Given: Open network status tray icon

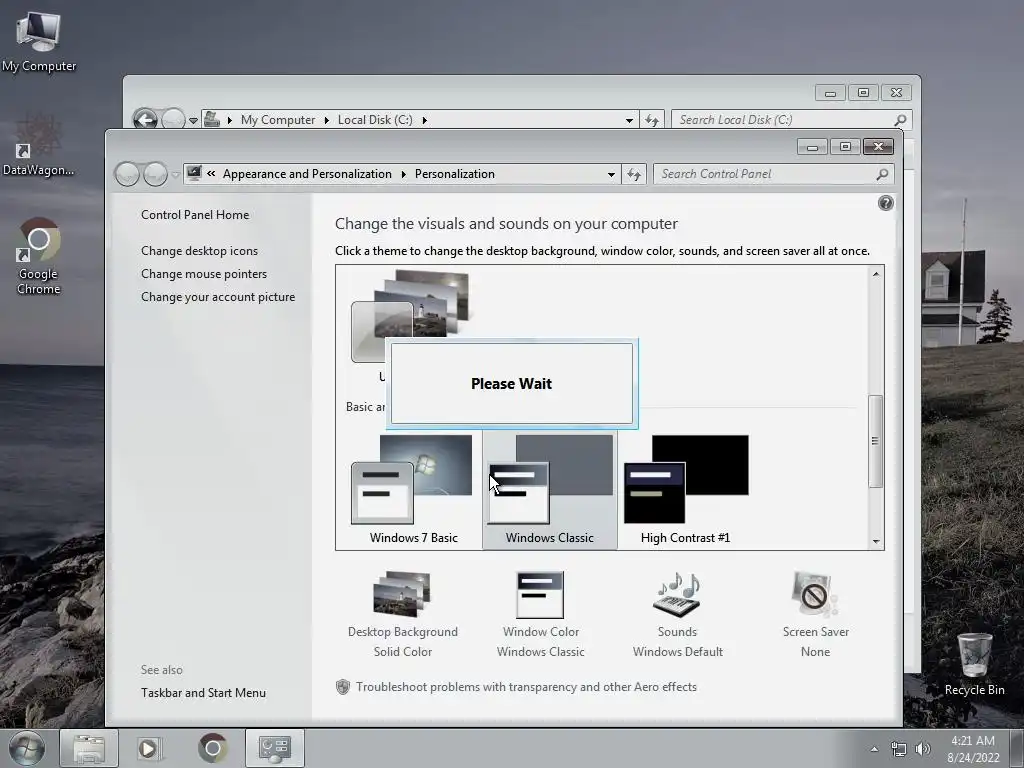Looking at the screenshot, I should 899,749.
